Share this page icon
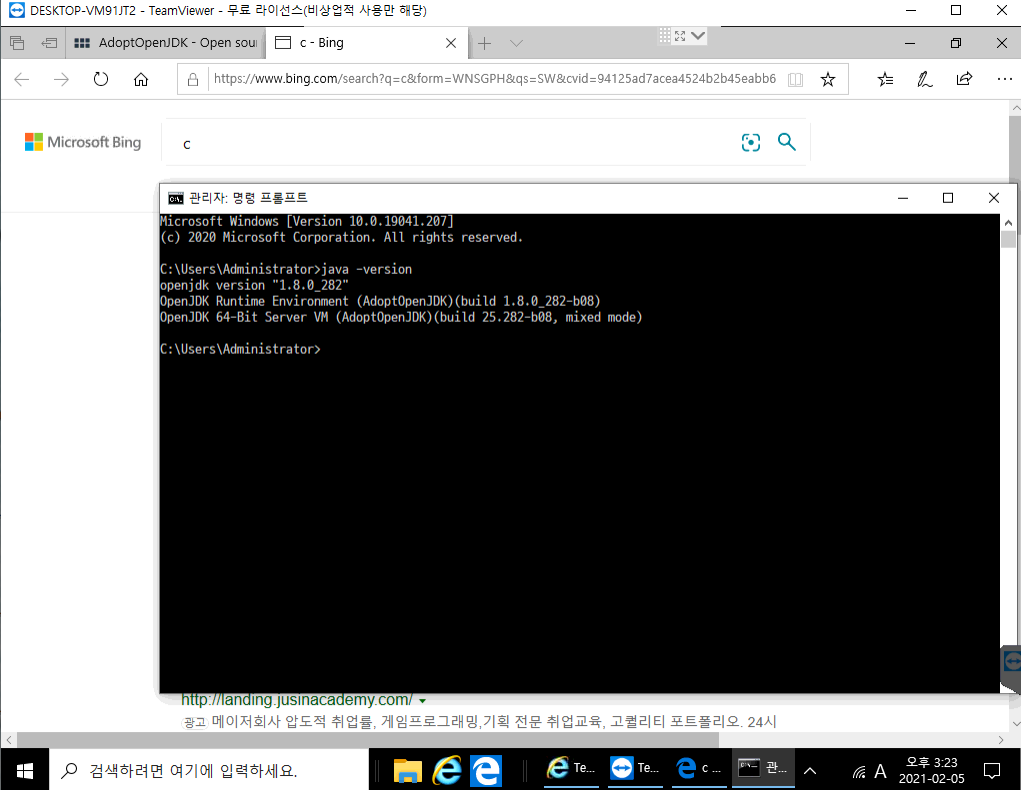The image size is (1021, 790). (964, 79)
